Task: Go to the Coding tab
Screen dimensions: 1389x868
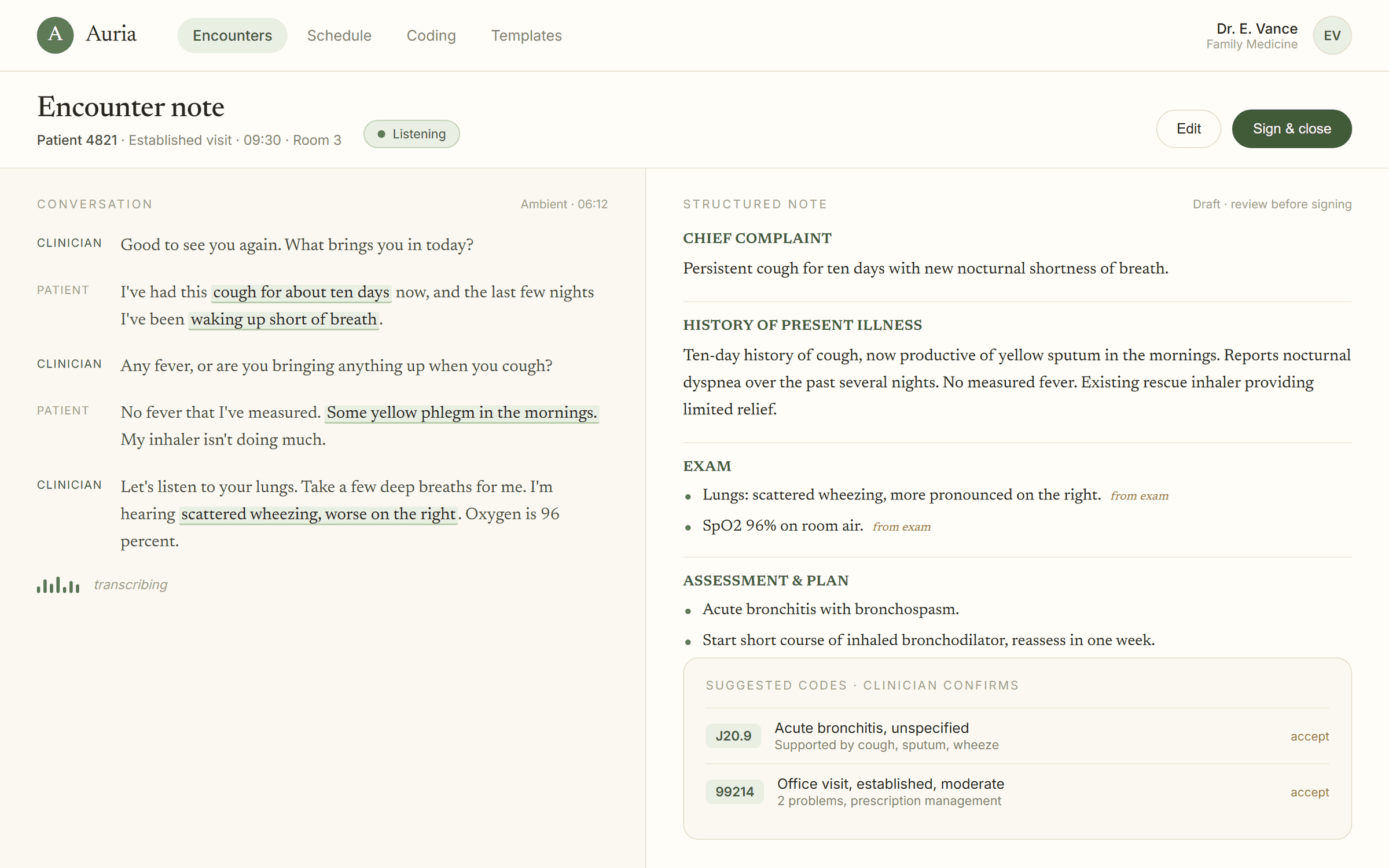Action: (431, 35)
